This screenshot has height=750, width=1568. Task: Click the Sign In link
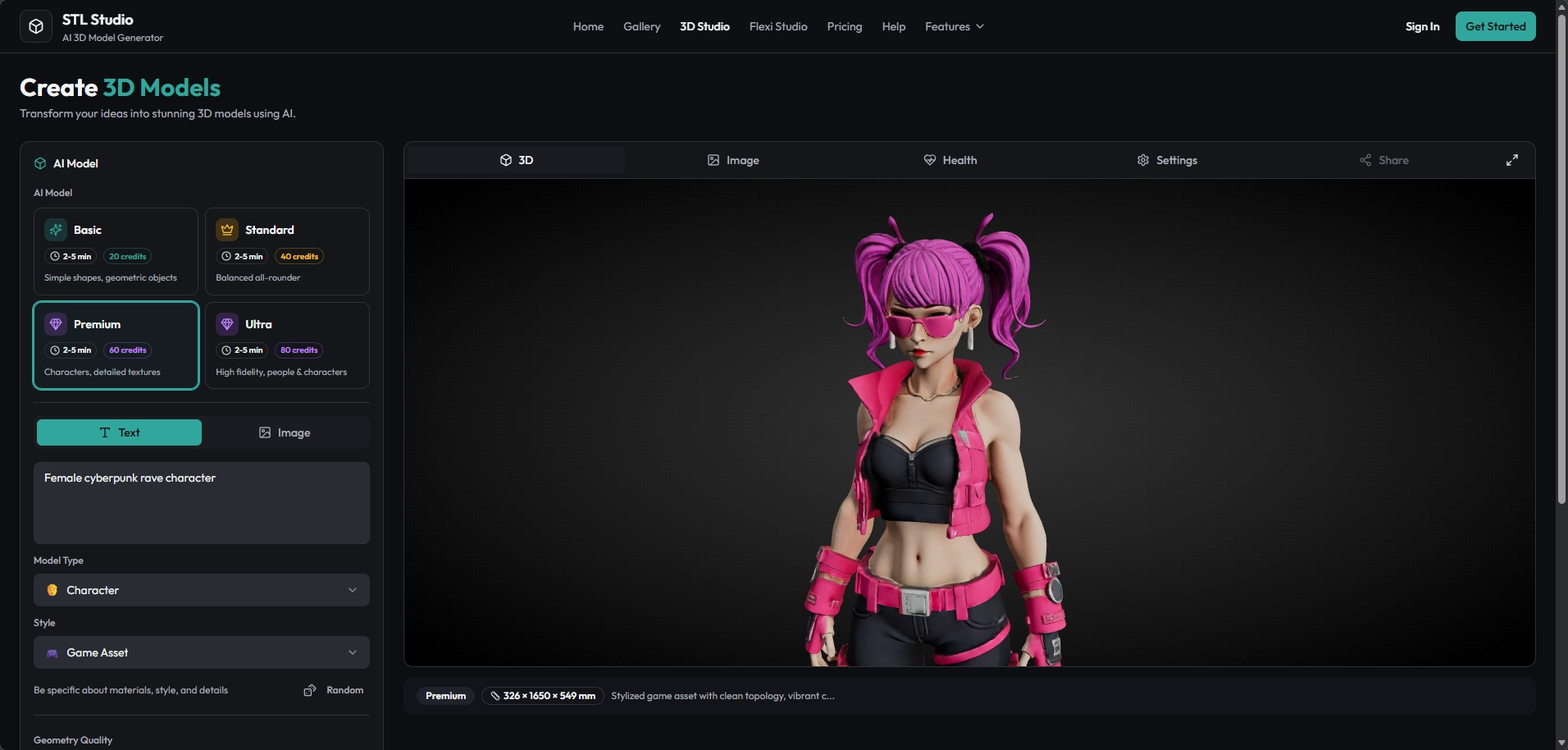(1422, 25)
